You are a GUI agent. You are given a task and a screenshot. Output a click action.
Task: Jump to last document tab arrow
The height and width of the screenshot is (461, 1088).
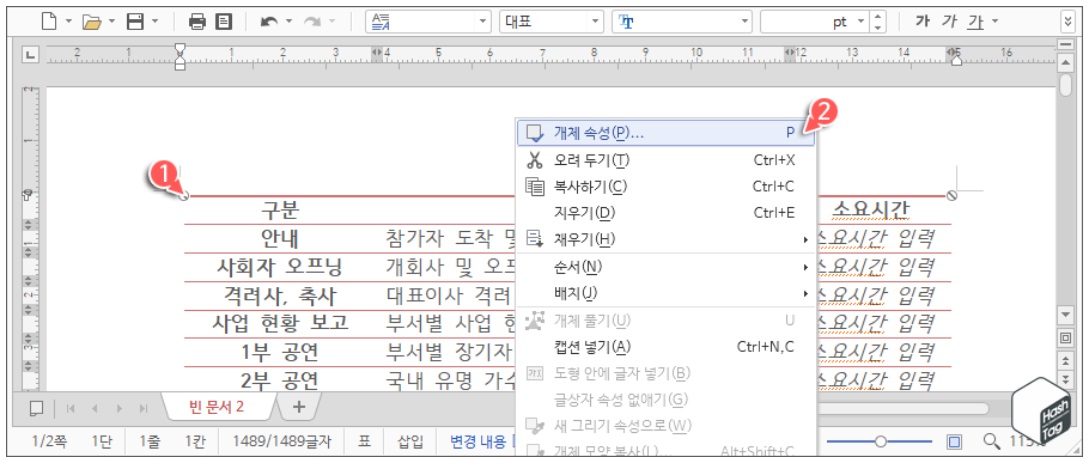click(144, 408)
